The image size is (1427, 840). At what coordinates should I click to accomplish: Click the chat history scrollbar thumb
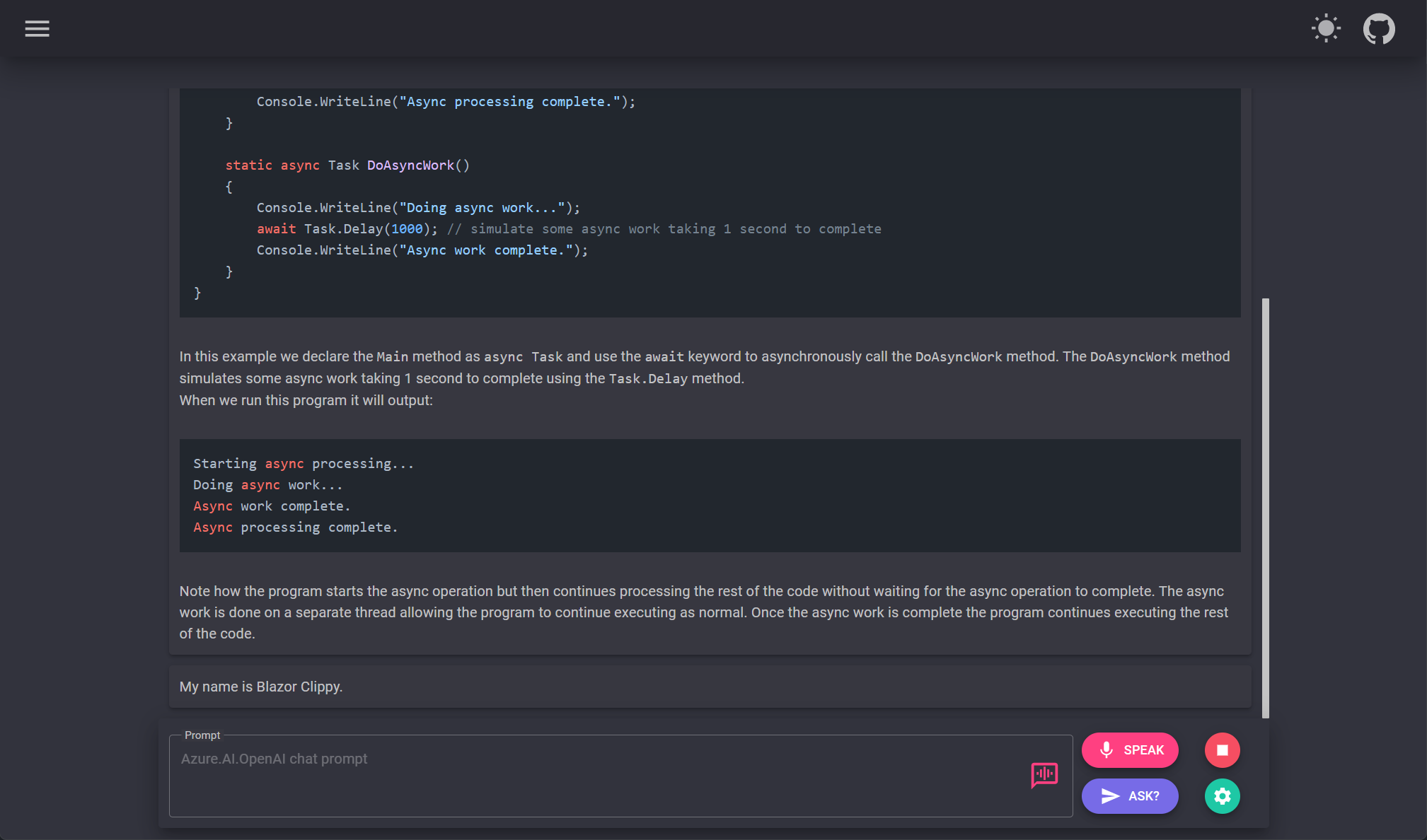click(1265, 508)
